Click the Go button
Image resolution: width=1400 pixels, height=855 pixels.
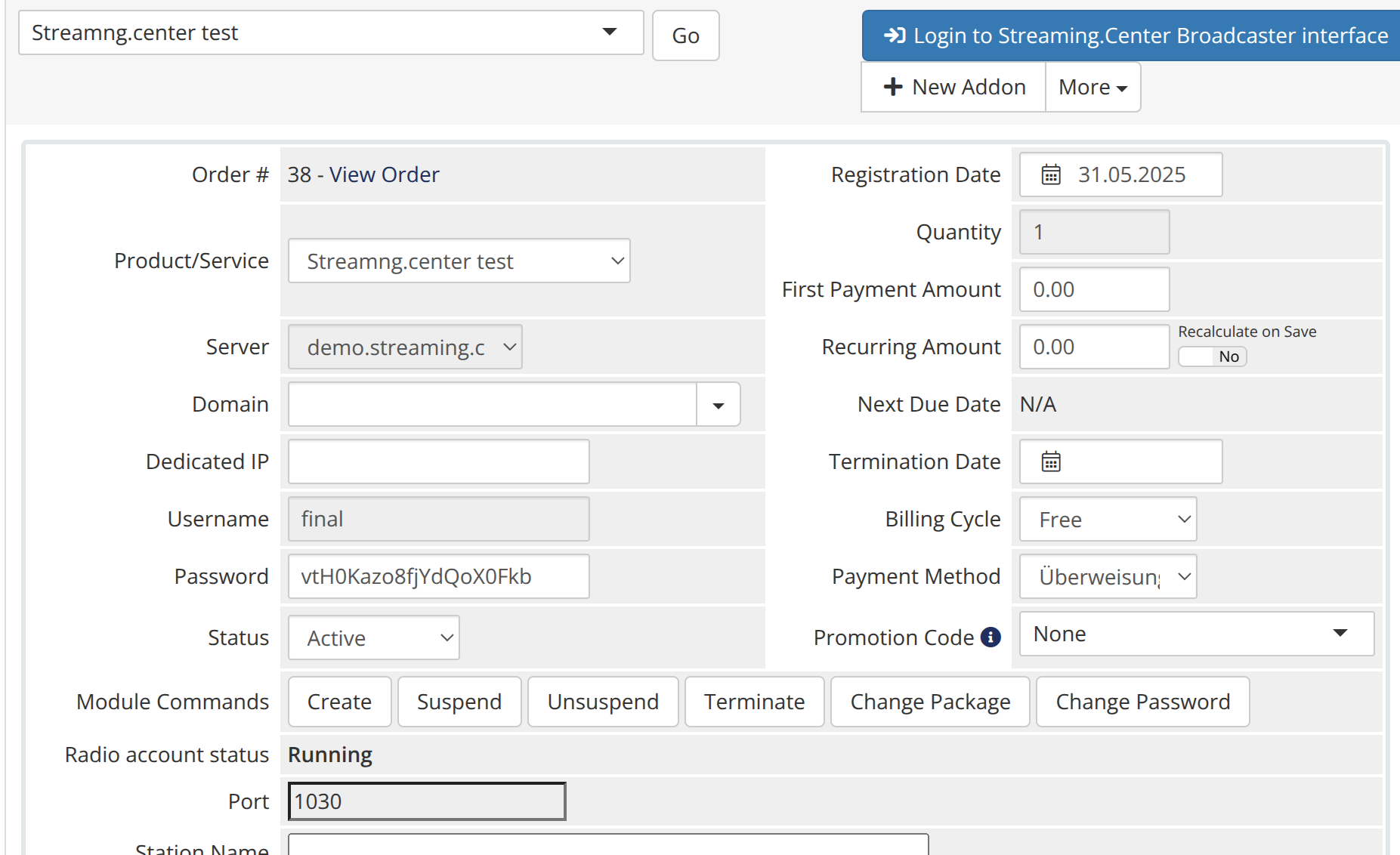[685, 35]
